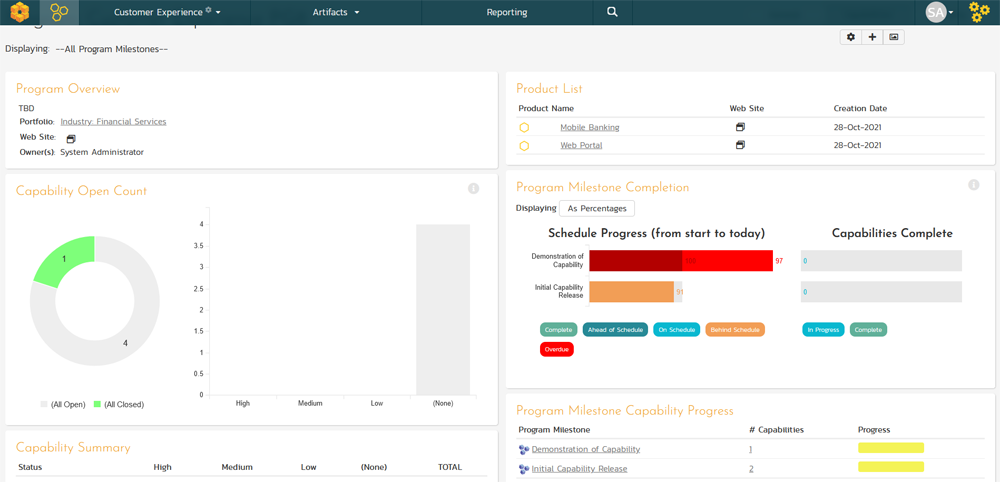Click the search magnifier icon

click(612, 12)
